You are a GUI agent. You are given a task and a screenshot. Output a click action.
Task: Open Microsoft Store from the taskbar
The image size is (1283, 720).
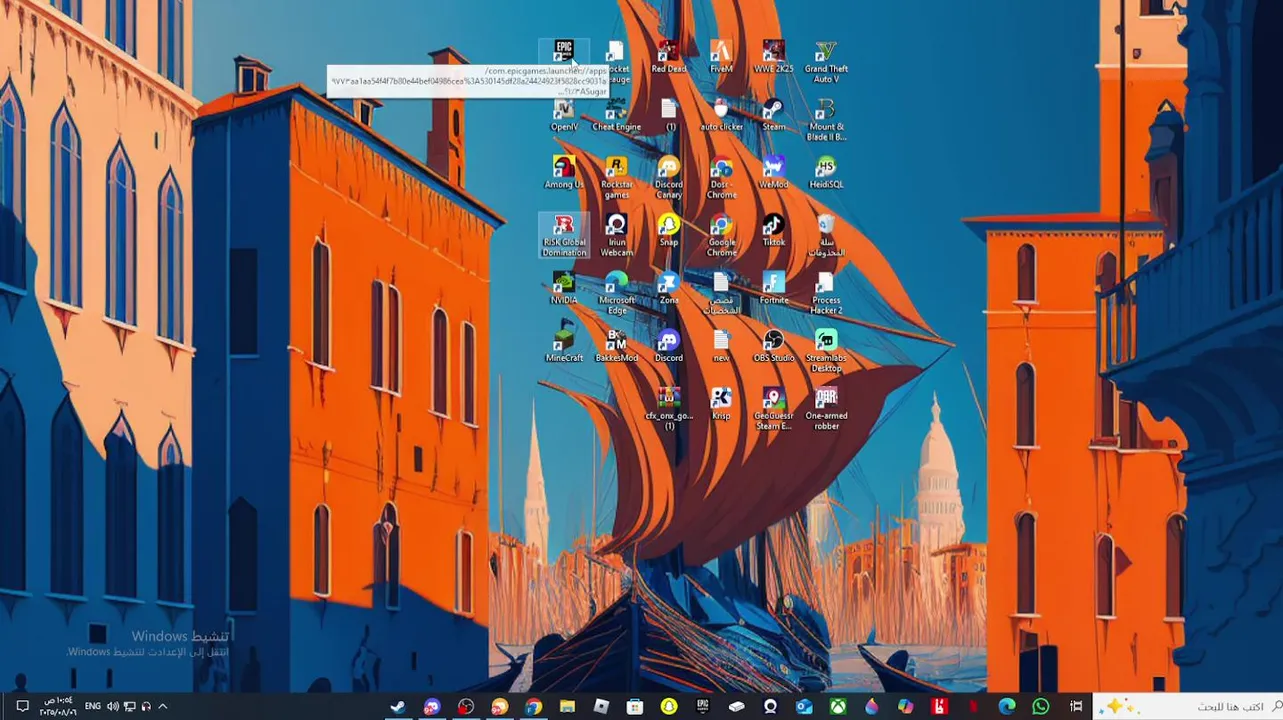pos(635,706)
